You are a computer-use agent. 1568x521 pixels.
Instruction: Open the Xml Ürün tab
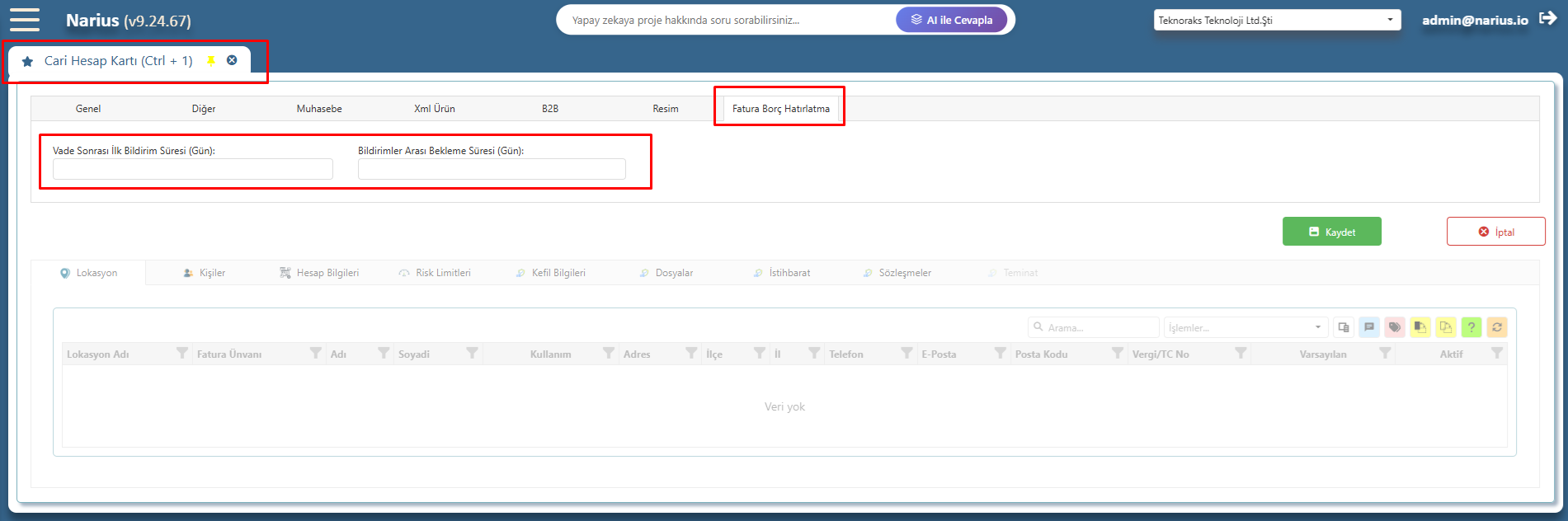(435, 109)
